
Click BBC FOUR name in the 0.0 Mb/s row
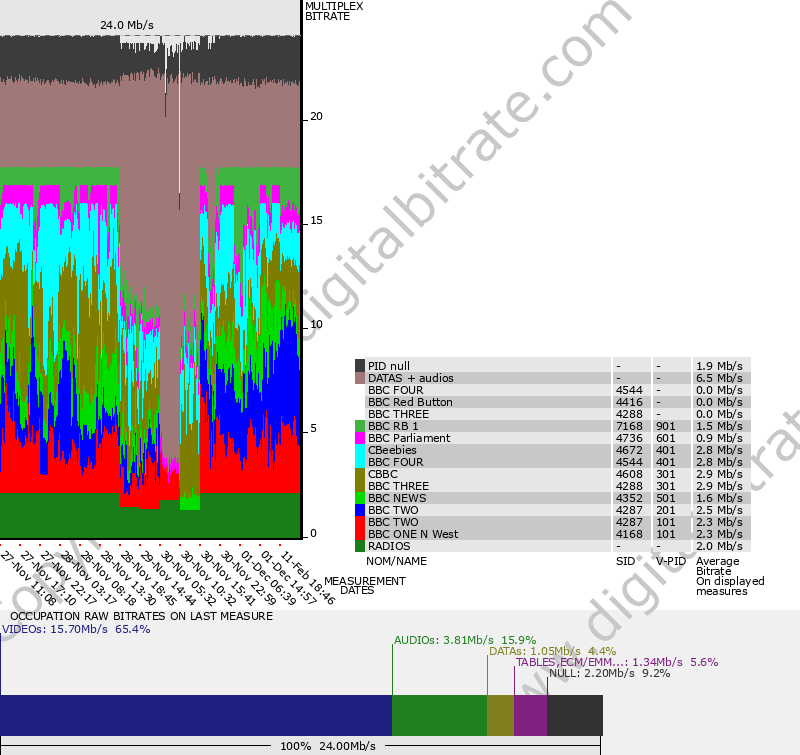(x=395, y=390)
